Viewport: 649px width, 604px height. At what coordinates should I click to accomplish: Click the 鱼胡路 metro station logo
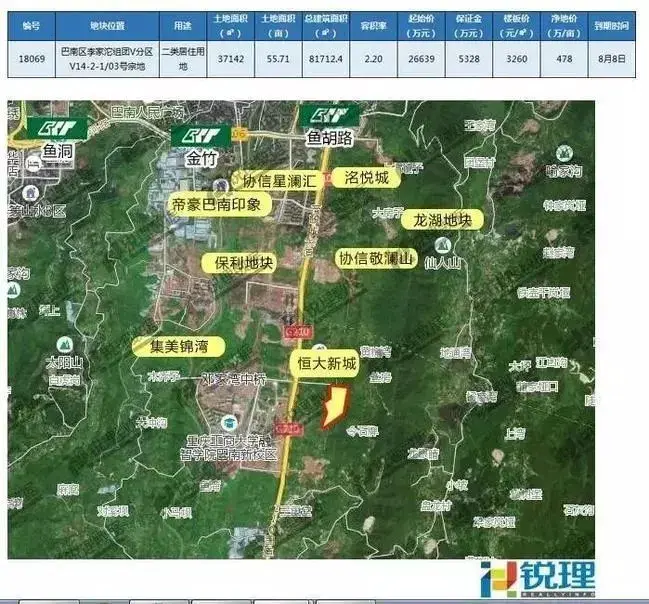click(x=329, y=115)
